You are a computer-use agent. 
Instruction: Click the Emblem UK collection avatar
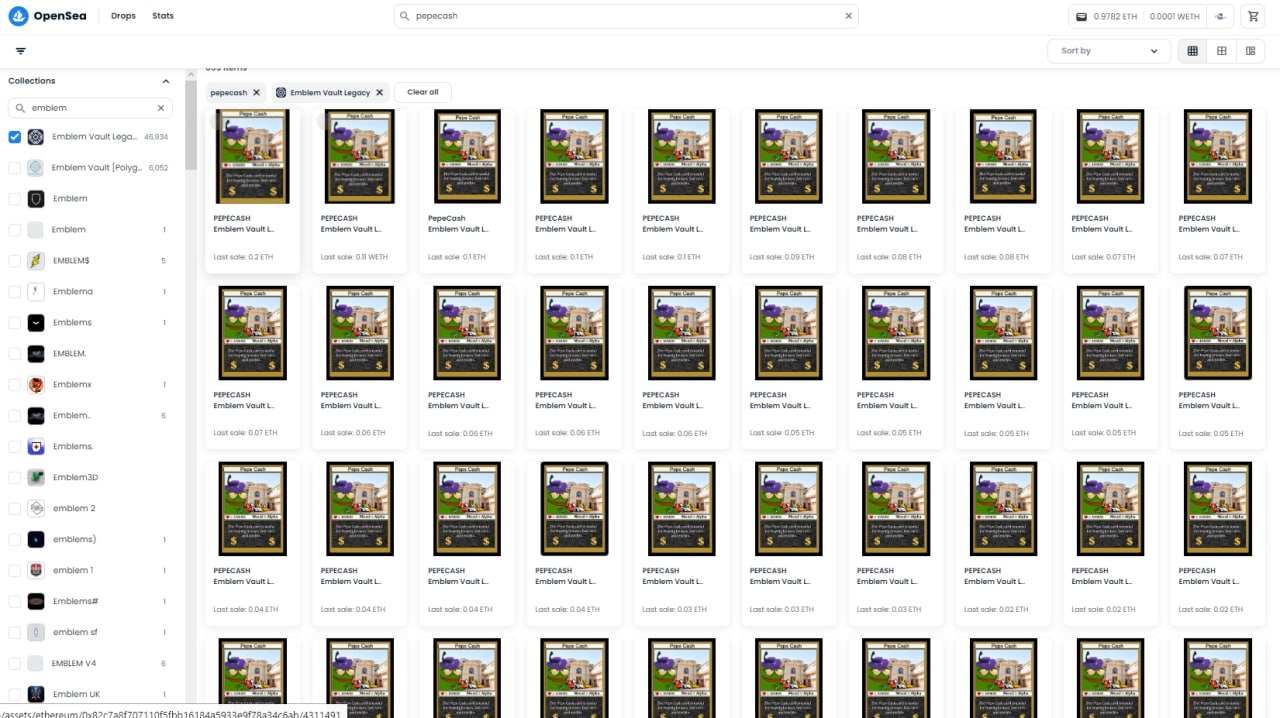click(x=35, y=694)
